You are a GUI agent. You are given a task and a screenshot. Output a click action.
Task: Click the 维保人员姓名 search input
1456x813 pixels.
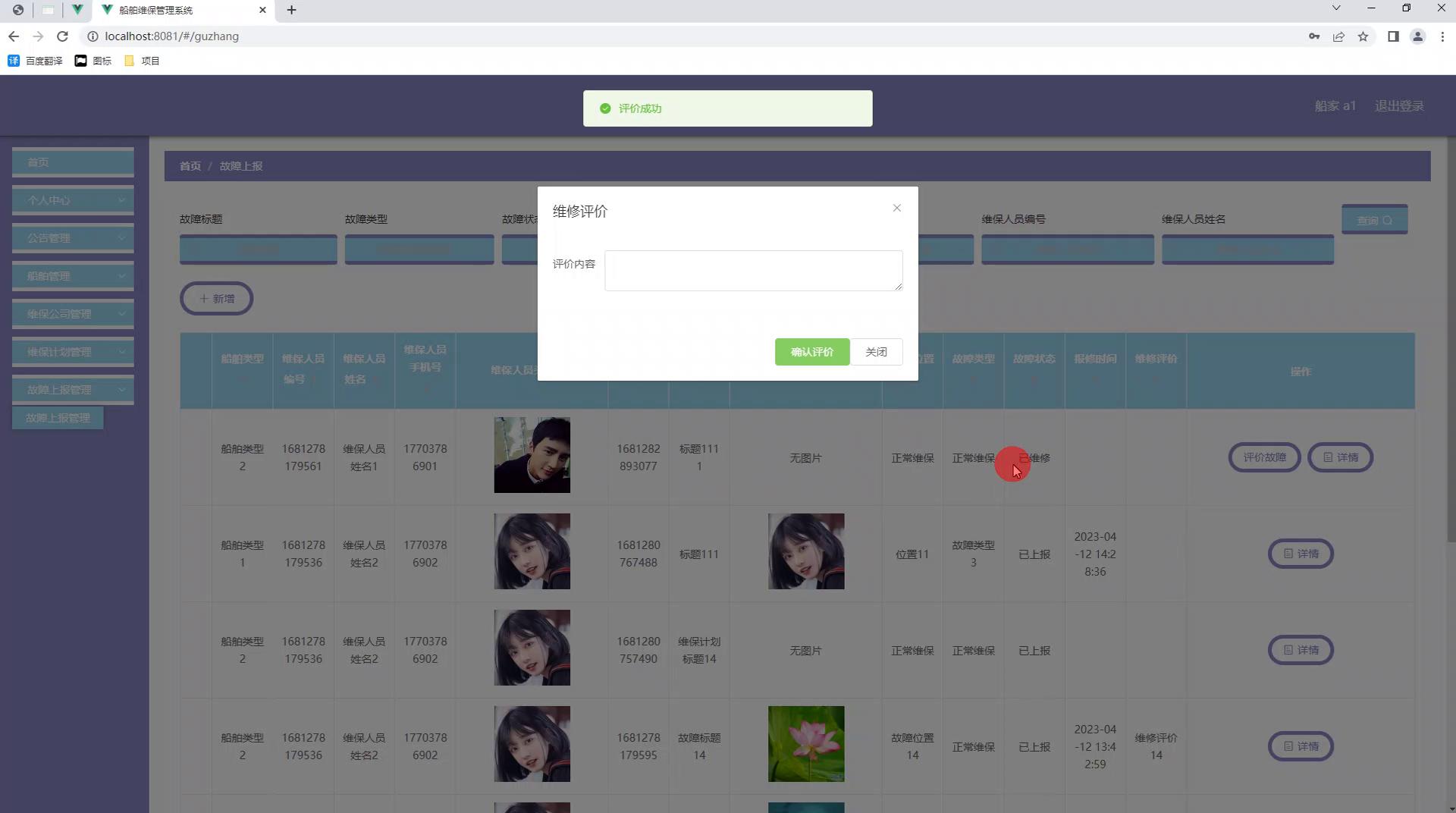(1247, 250)
